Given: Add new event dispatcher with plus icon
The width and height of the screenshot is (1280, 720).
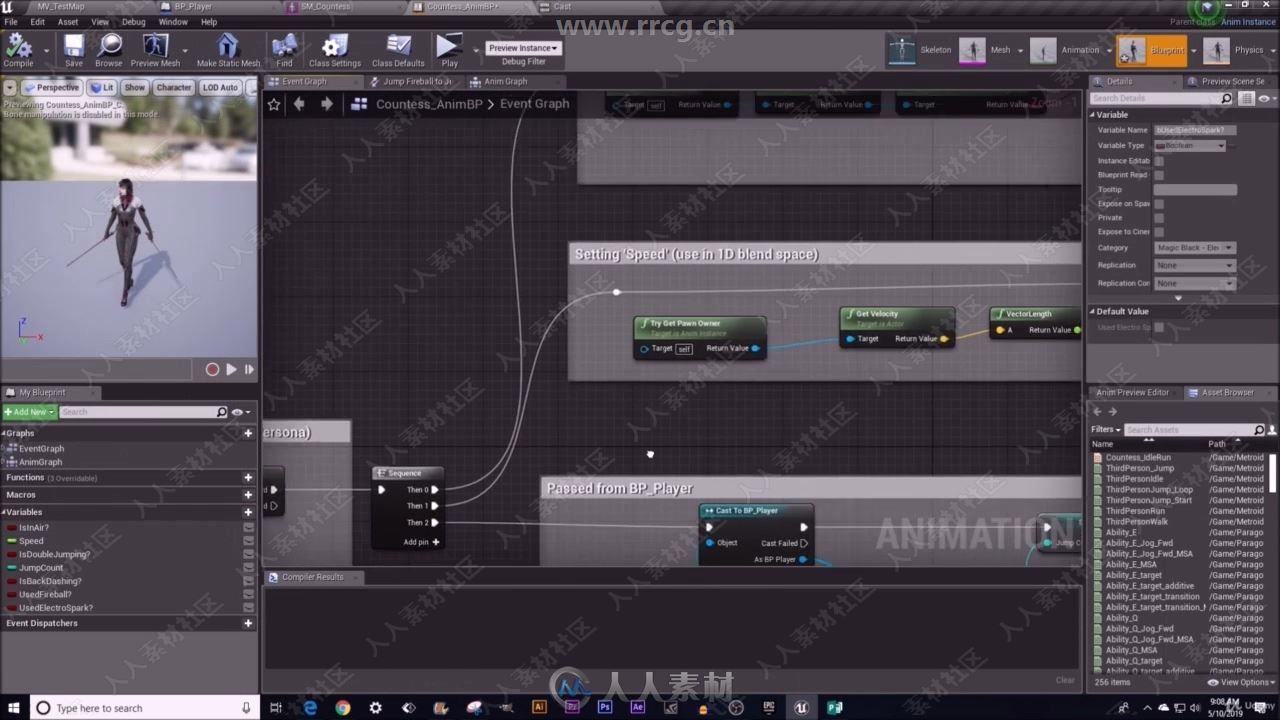Looking at the screenshot, I should pos(248,623).
